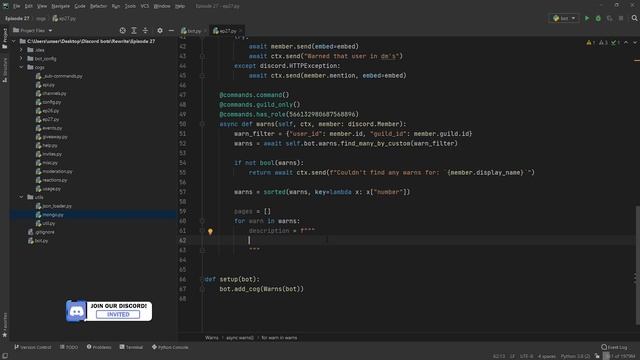The image size is (640, 360).
Task: Click the Select Opened File target icon
Action: (122, 31)
